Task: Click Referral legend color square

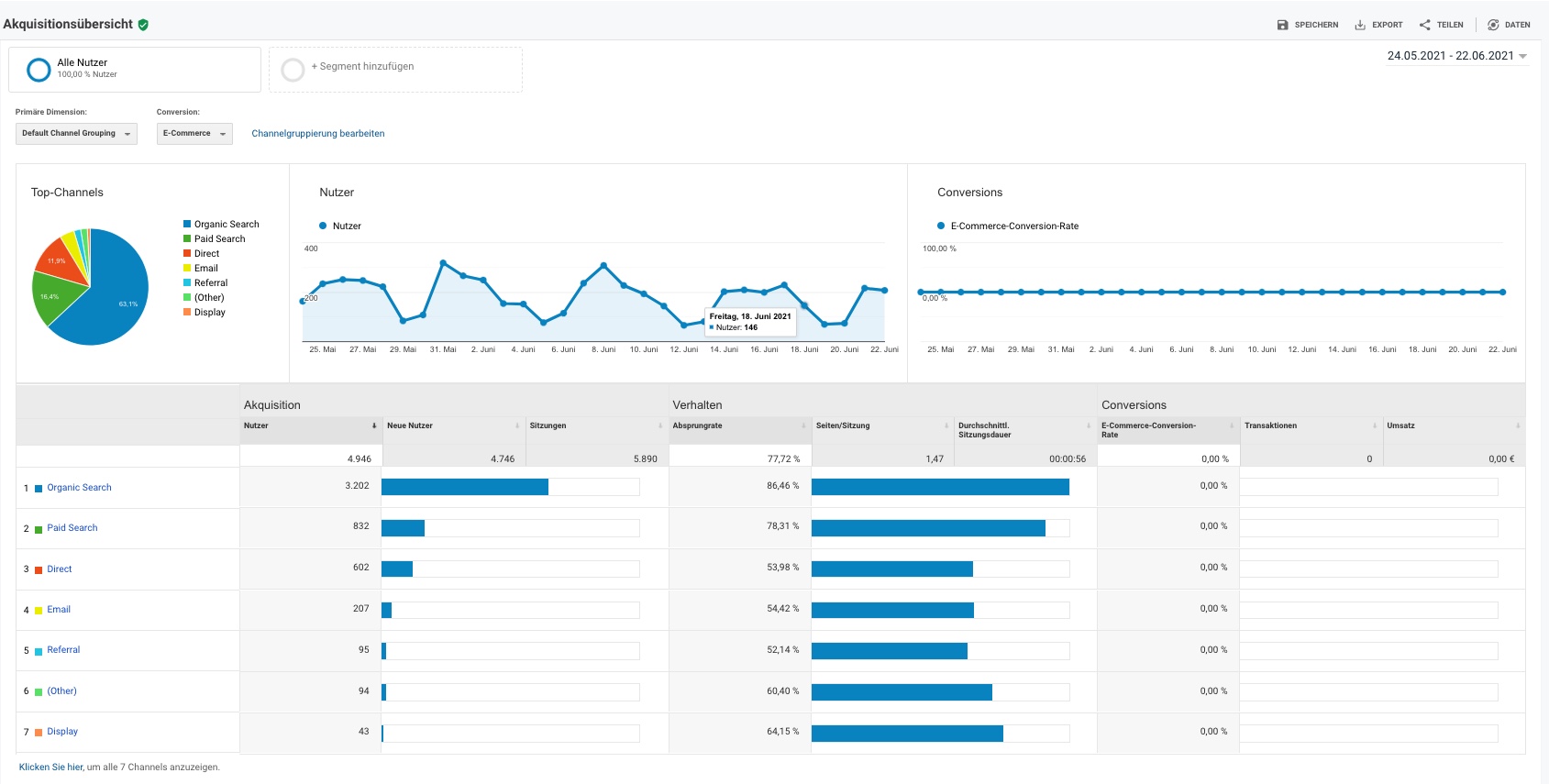Action: (187, 282)
